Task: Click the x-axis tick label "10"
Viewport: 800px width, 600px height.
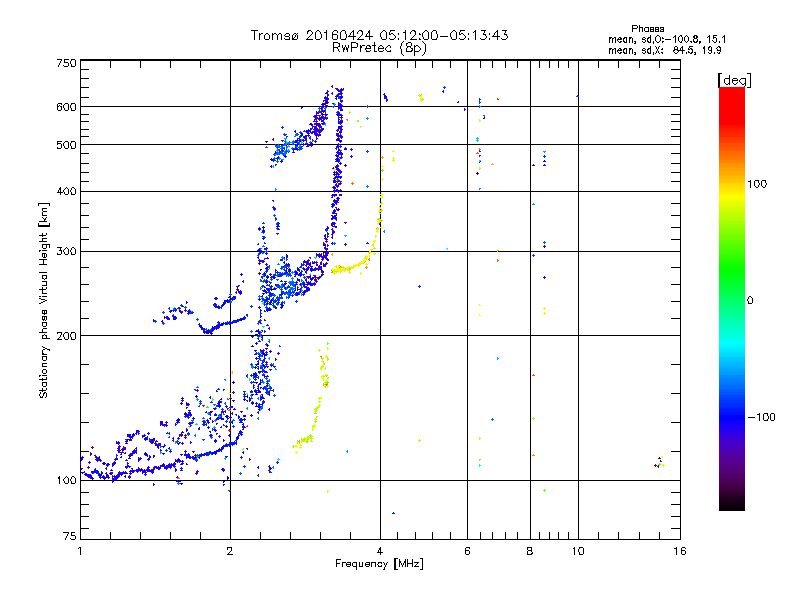Action: point(578,551)
